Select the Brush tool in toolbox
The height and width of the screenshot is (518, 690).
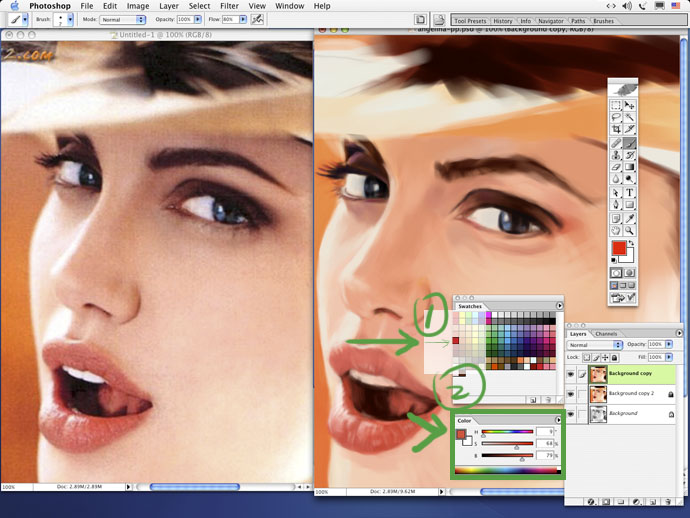[x=630, y=143]
